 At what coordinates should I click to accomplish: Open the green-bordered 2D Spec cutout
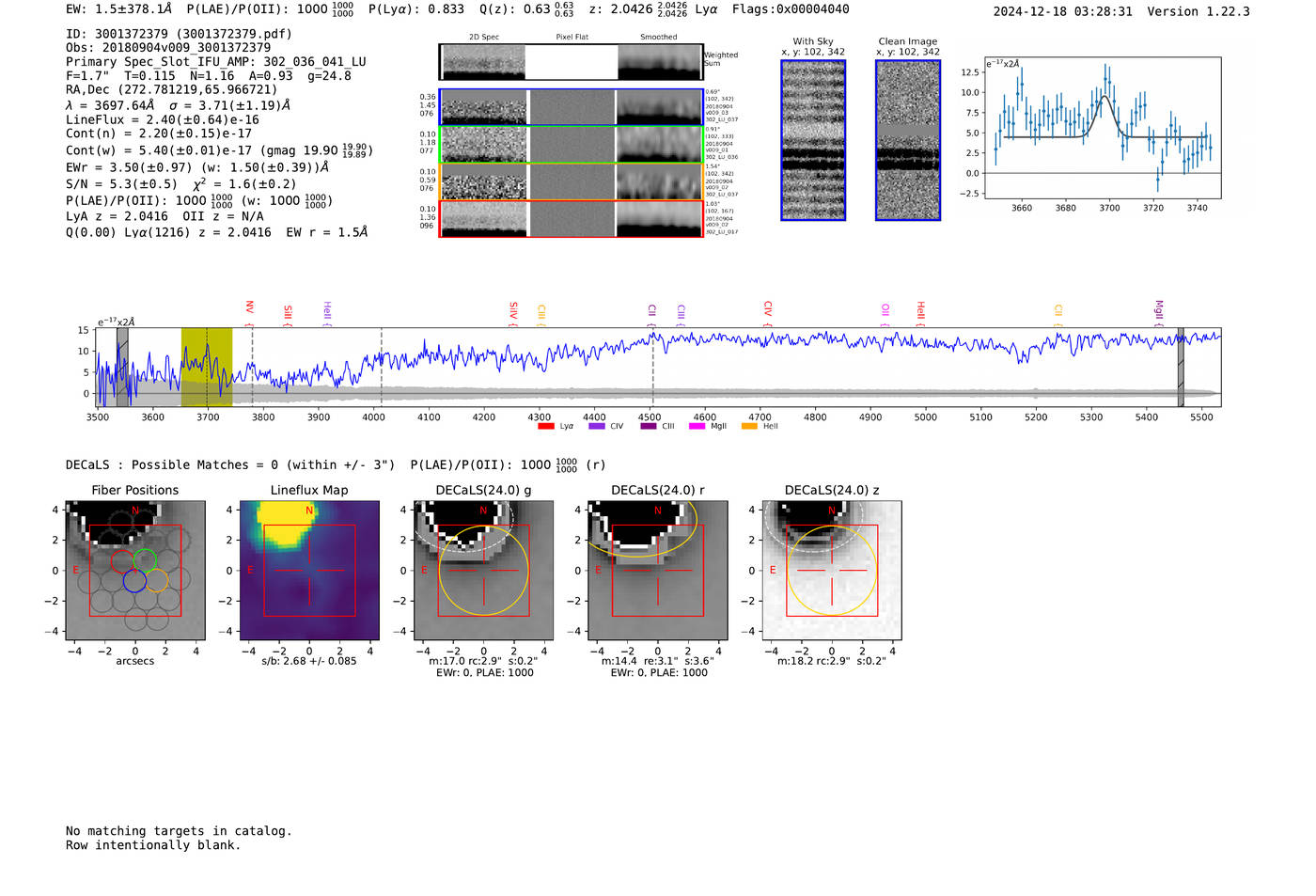(x=483, y=145)
